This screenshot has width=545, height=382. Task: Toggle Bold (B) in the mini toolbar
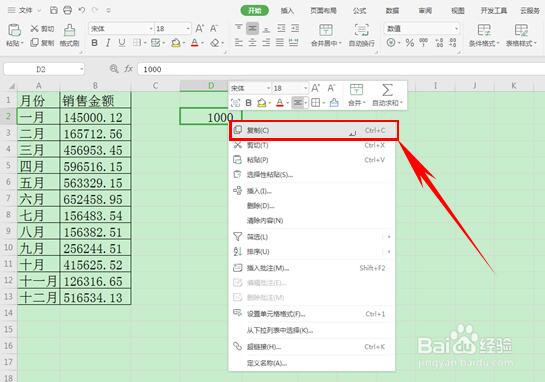point(249,103)
